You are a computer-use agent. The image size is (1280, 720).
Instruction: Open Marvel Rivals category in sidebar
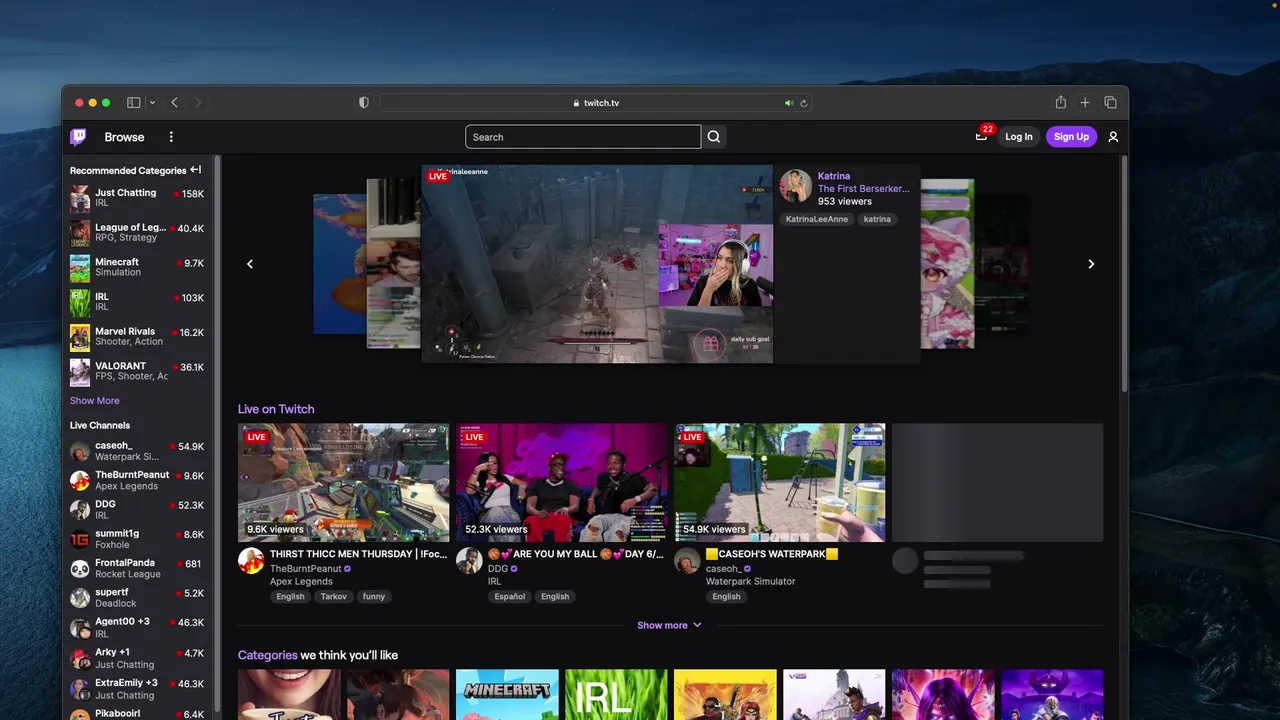137,337
